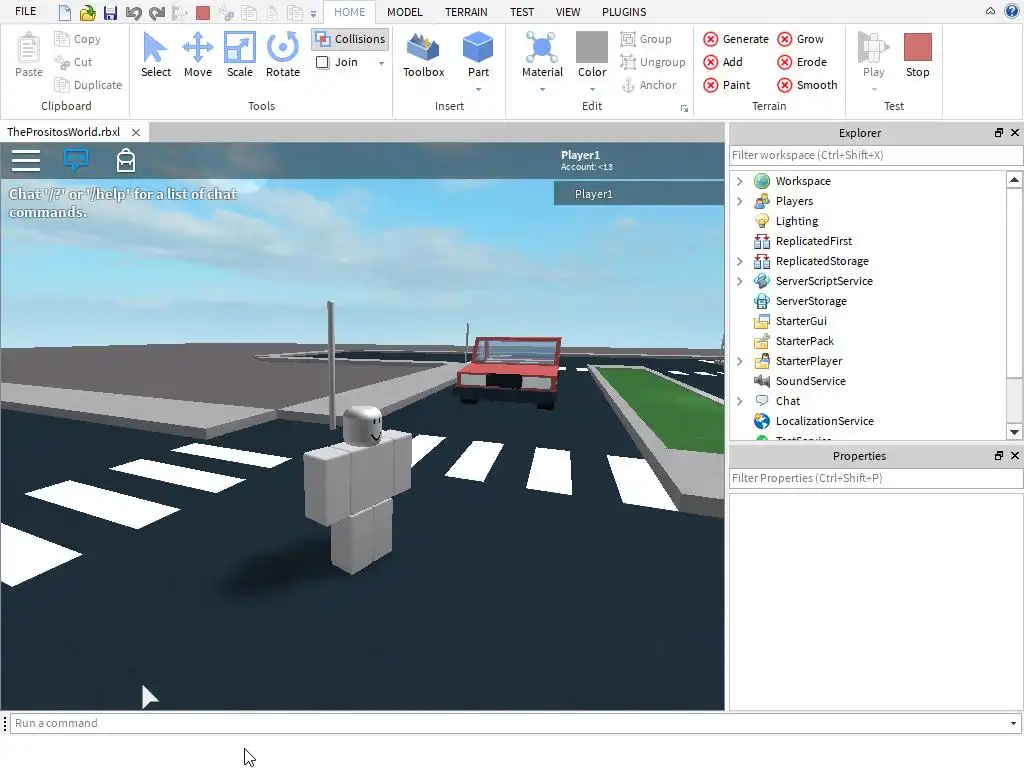
Task: Open the Color dropdown arrow
Action: 592,89
